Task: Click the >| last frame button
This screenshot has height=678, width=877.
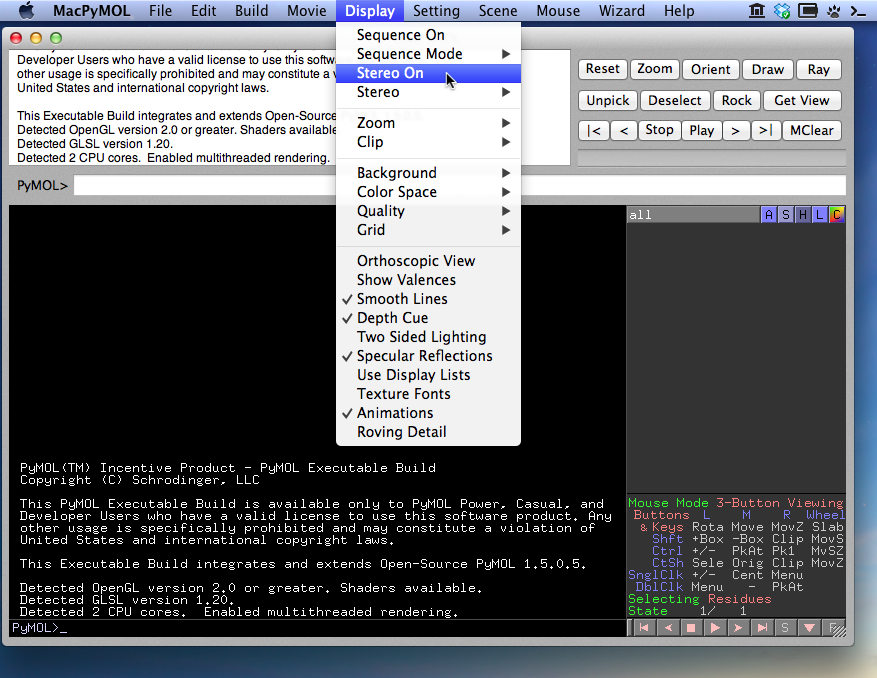Action: tap(766, 130)
